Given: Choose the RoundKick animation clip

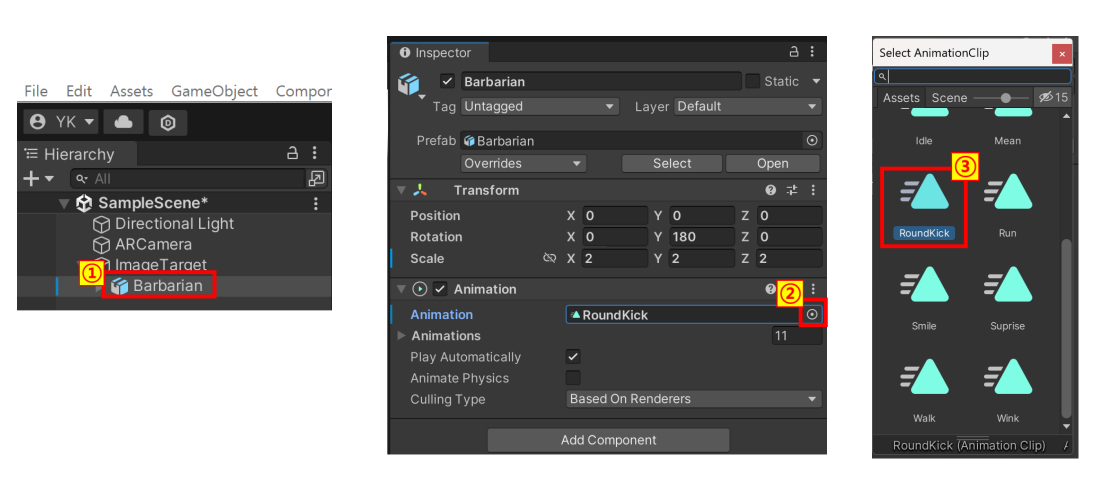Looking at the screenshot, I should coord(924,207).
